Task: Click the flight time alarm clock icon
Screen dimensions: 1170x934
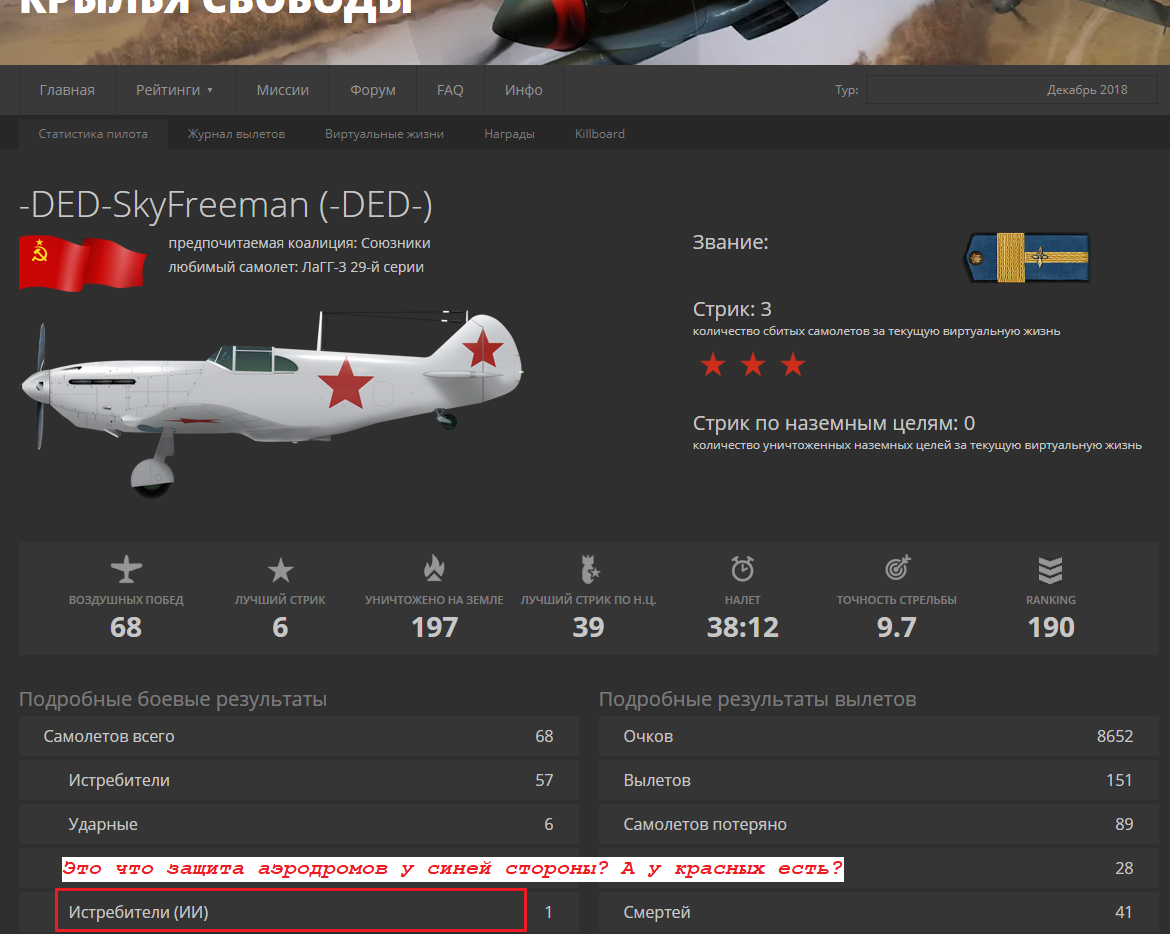Action: [742, 568]
